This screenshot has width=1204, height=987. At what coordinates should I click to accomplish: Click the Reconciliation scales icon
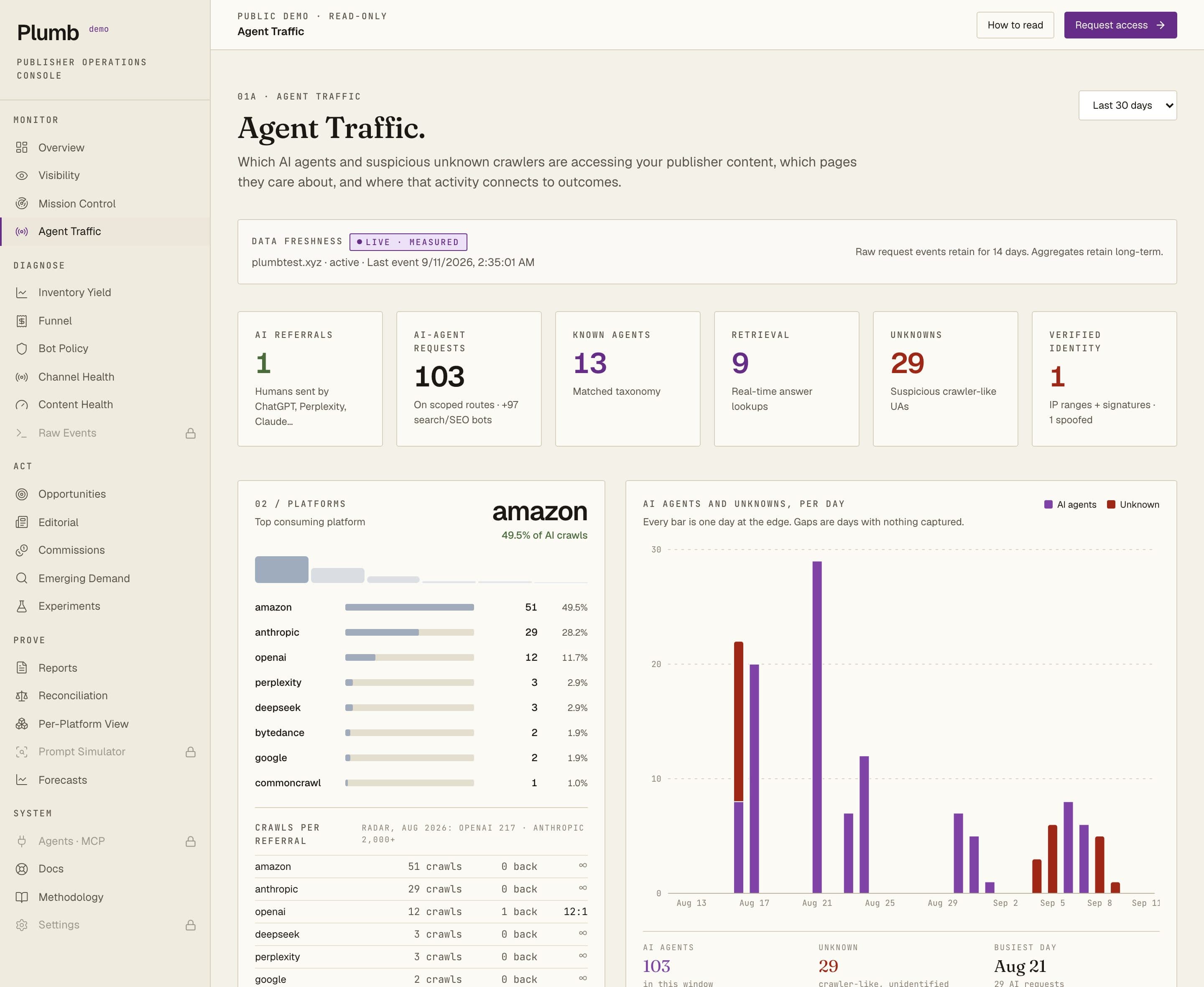coord(22,696)
